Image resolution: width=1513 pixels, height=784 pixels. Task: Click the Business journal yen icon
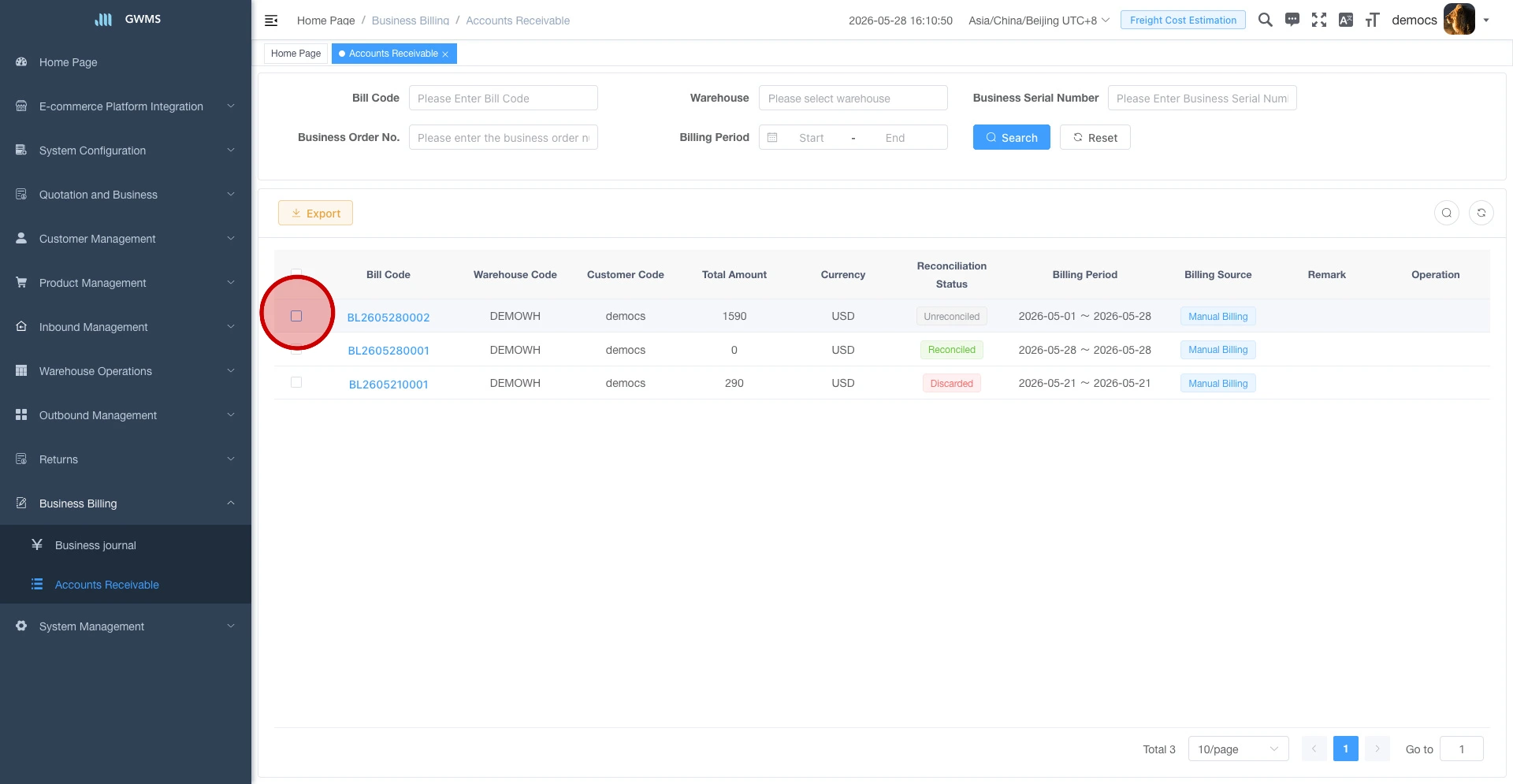click(x=37, y=544)
